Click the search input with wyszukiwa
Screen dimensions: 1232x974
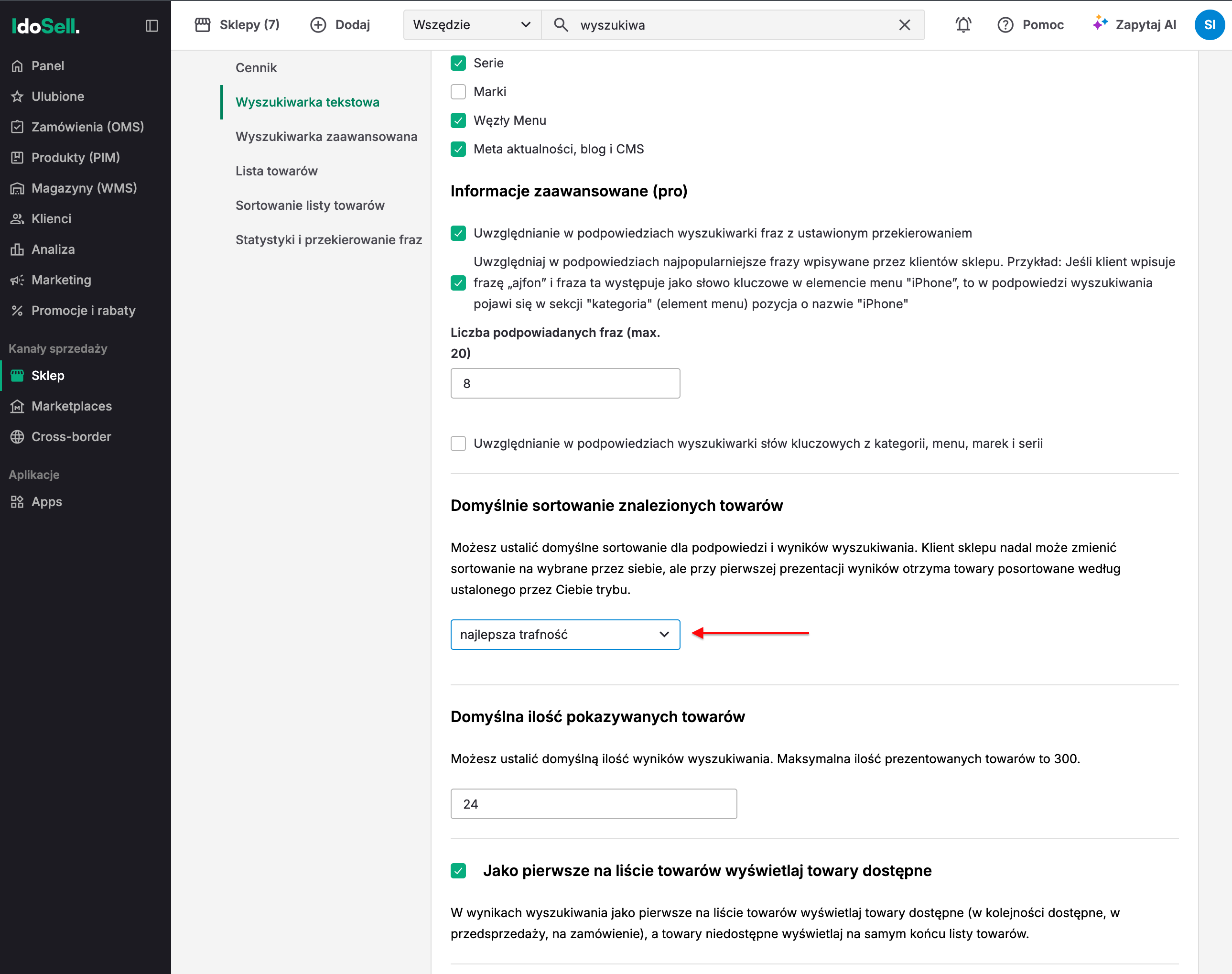point(733,25)
